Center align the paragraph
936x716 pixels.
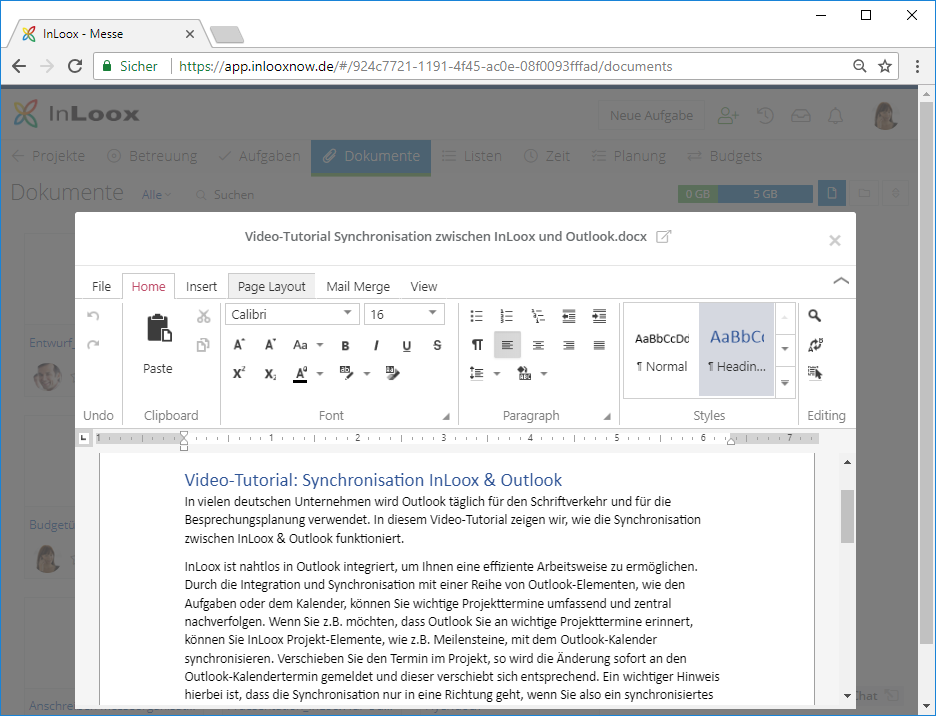[x=538, y=345]
